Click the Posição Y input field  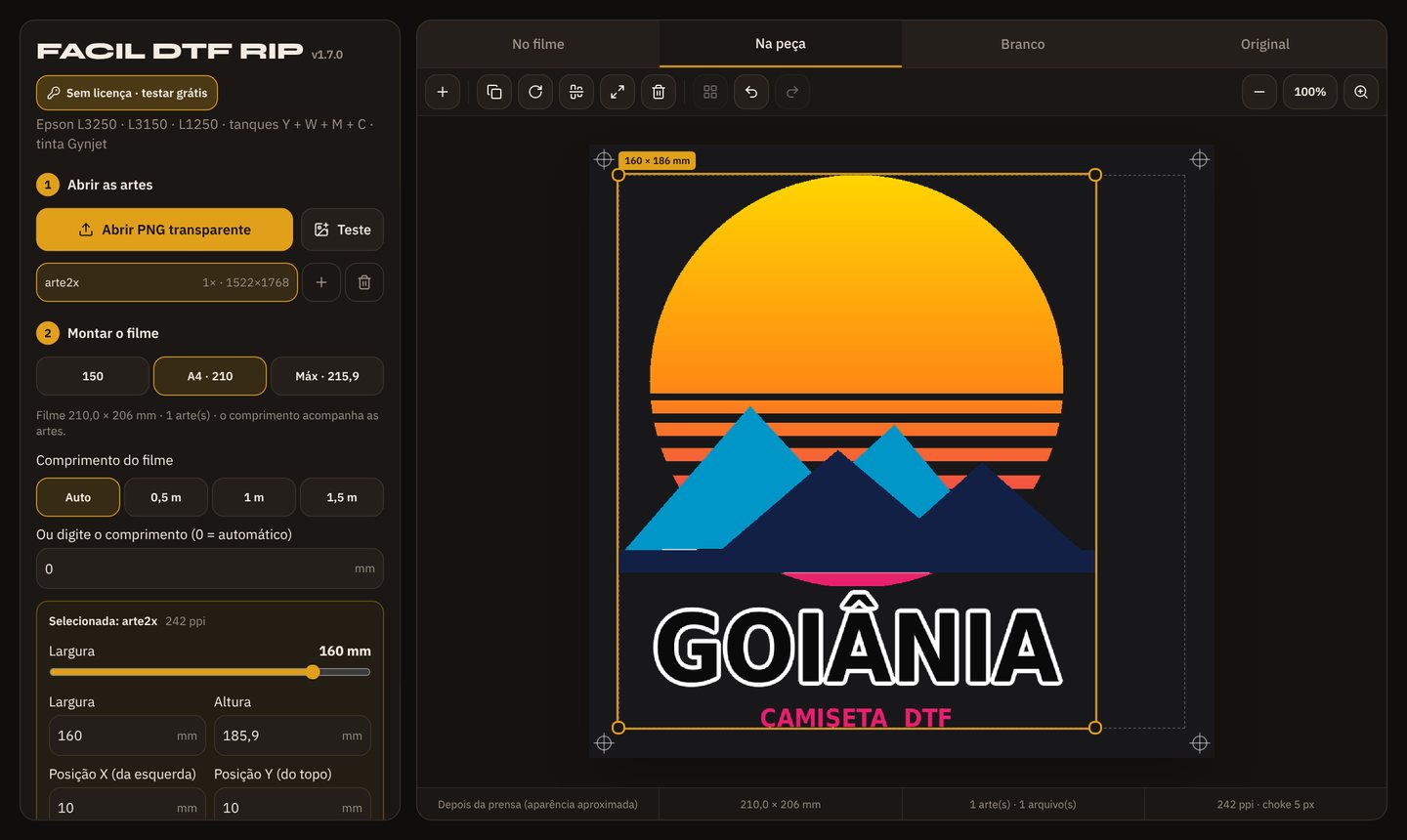click(x=292, y=806)
